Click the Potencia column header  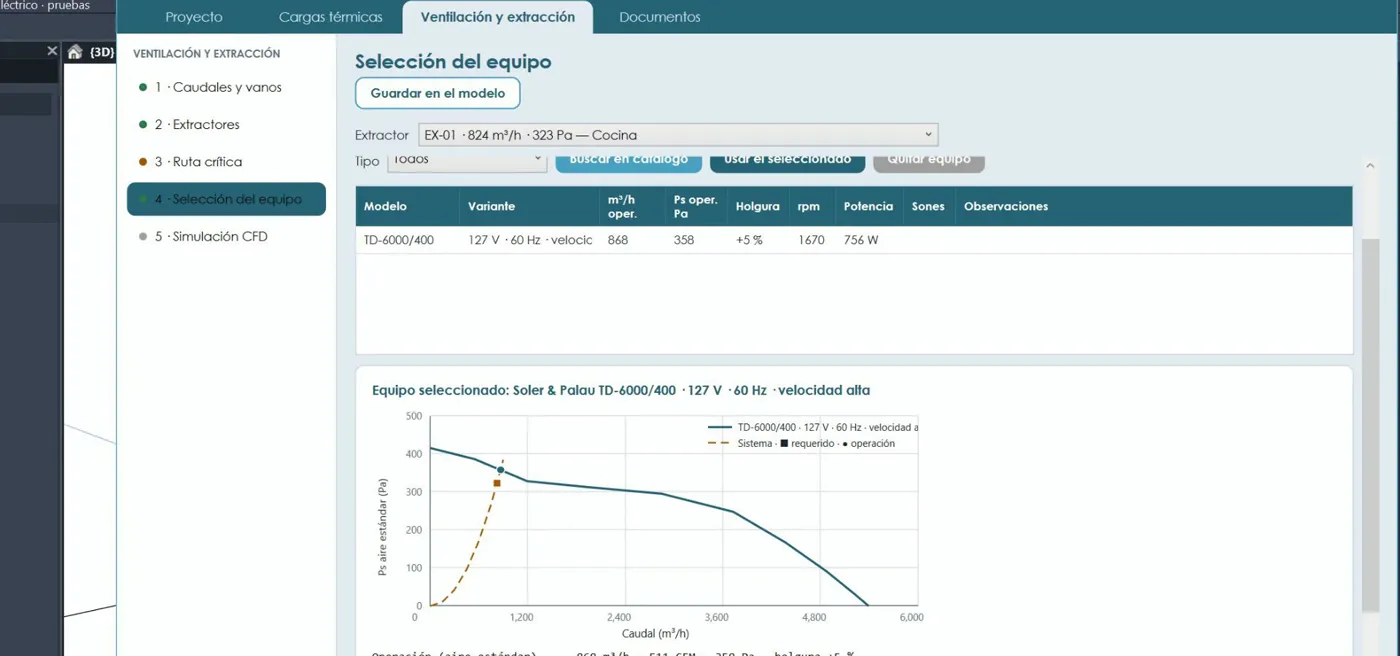coord(868,206)
